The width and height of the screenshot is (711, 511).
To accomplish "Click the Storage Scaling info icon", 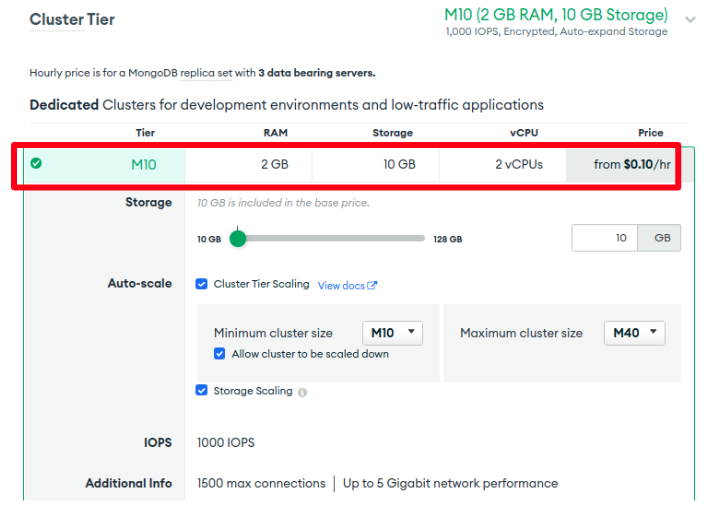I will 302,392.
